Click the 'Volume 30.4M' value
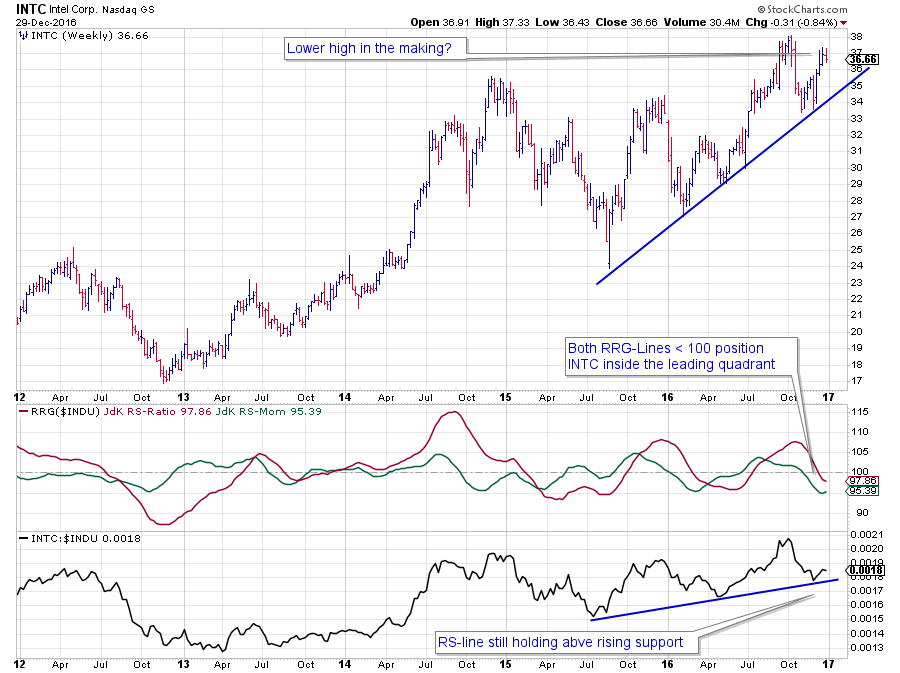The height and width of the screenshot is (673, 900). click(x=701, y=22)
